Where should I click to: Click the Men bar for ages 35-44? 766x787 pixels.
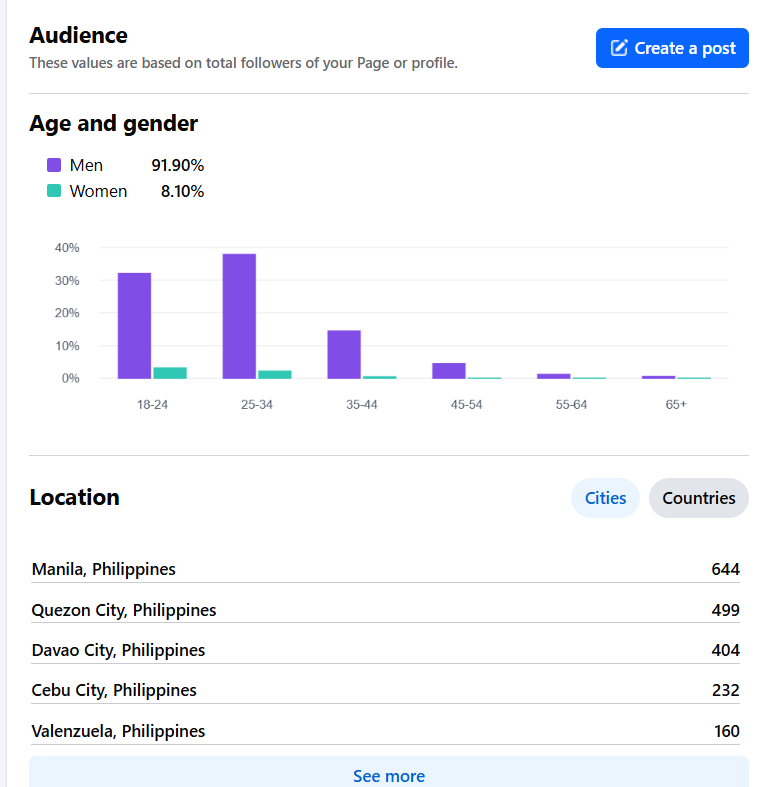344,354
